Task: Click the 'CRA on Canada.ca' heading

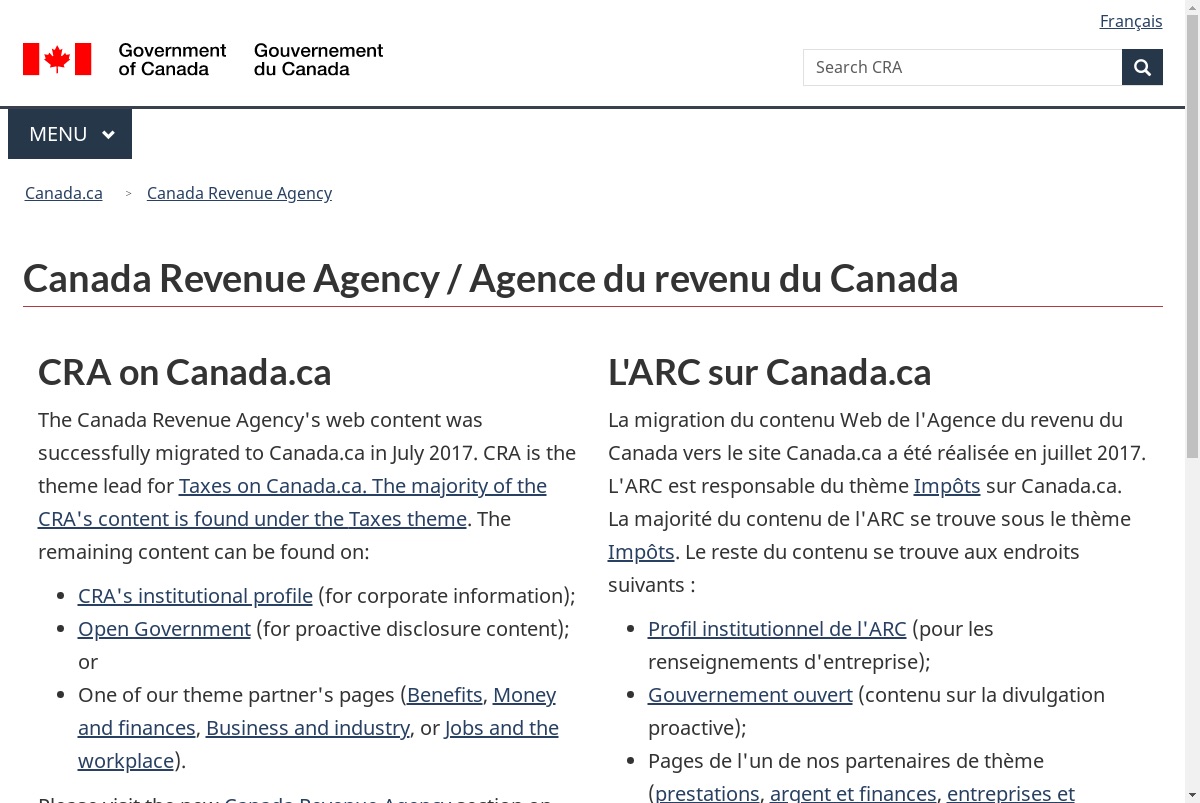Action: [x=185, y=372]
